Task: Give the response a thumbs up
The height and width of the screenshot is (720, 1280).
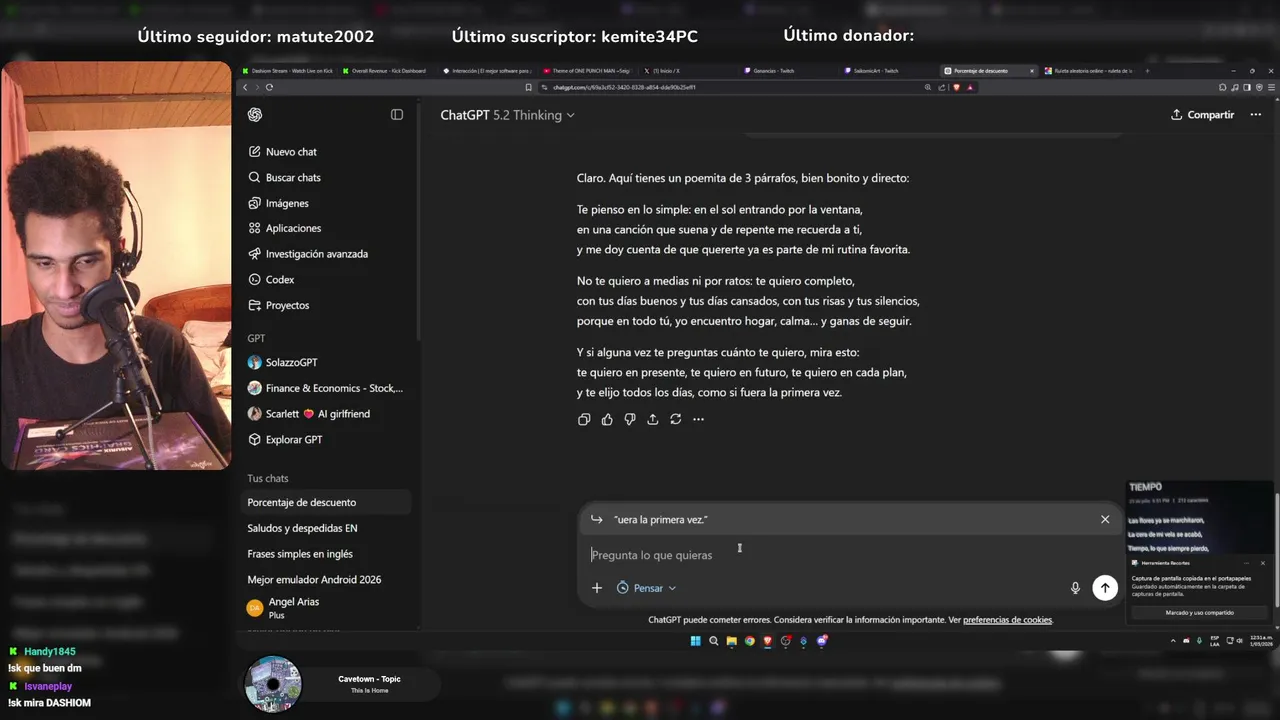Action: point(607,419)
